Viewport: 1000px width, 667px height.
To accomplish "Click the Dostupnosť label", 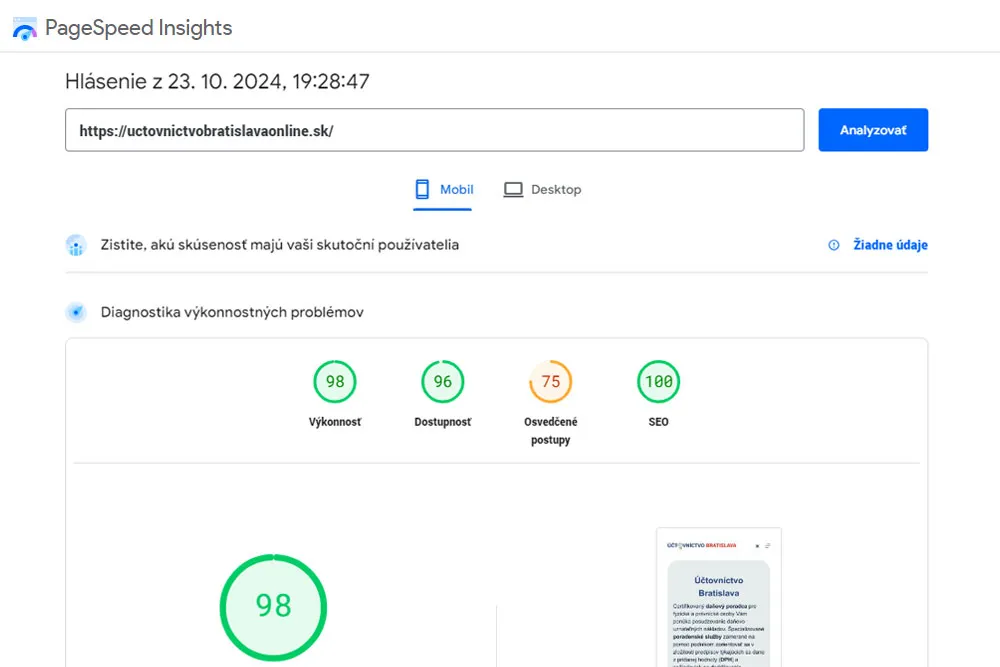I will tap(443, 422).
